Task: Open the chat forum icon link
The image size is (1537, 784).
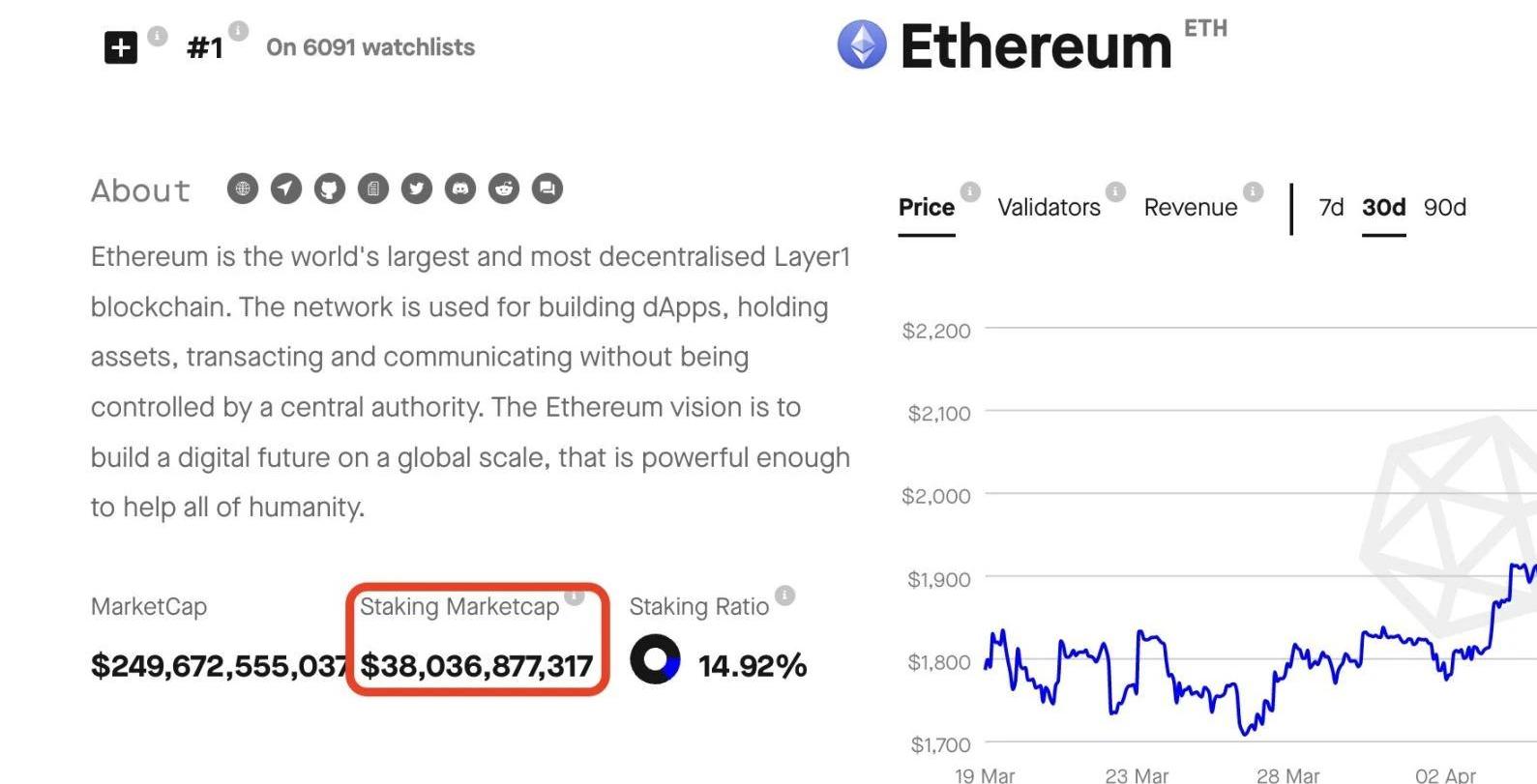Action: pos(547,189)
